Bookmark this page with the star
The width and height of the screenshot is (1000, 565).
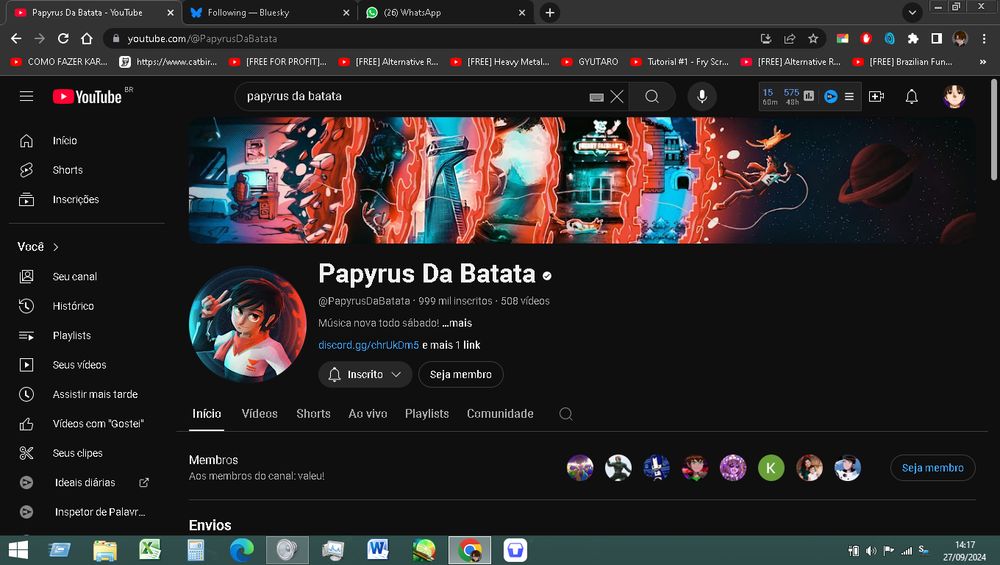(x=813, y=38)
